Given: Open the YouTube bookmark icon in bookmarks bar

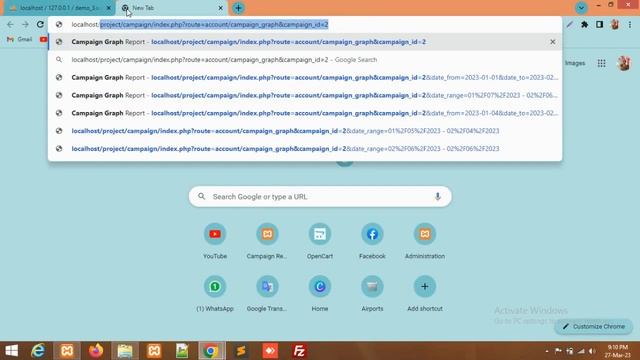Looking at the screenshot, I should click(x=43, y=39).
